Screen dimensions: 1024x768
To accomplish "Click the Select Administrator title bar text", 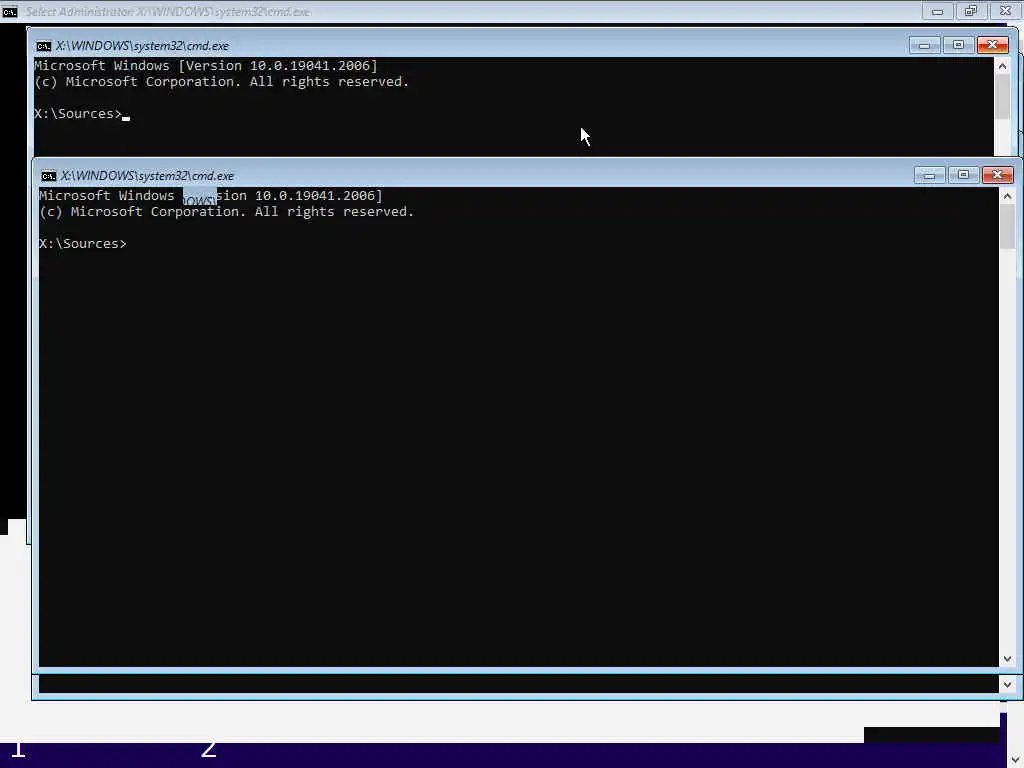I will [x=168, y=12].
